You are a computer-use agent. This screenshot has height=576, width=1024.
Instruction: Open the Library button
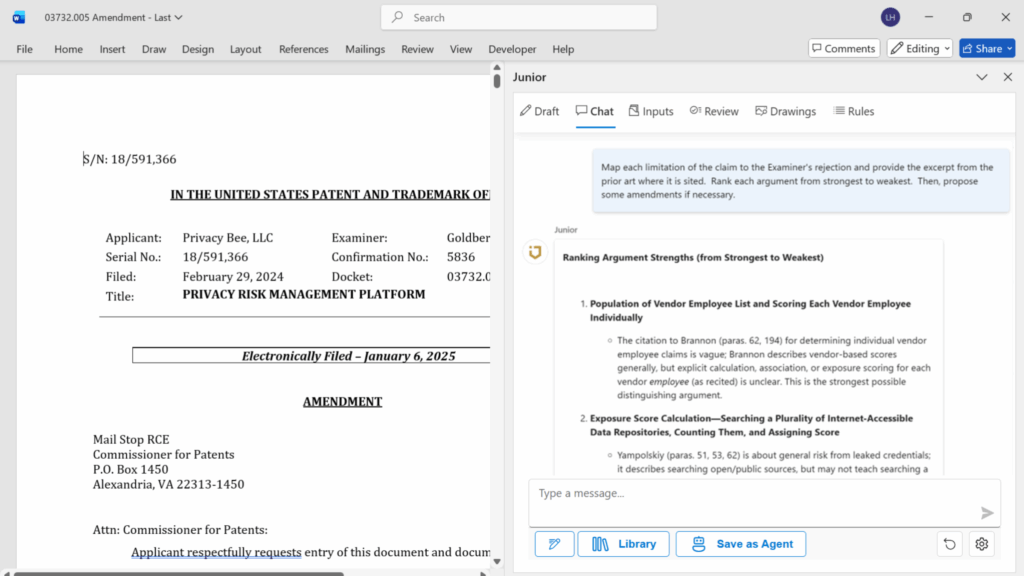point(623,544)
